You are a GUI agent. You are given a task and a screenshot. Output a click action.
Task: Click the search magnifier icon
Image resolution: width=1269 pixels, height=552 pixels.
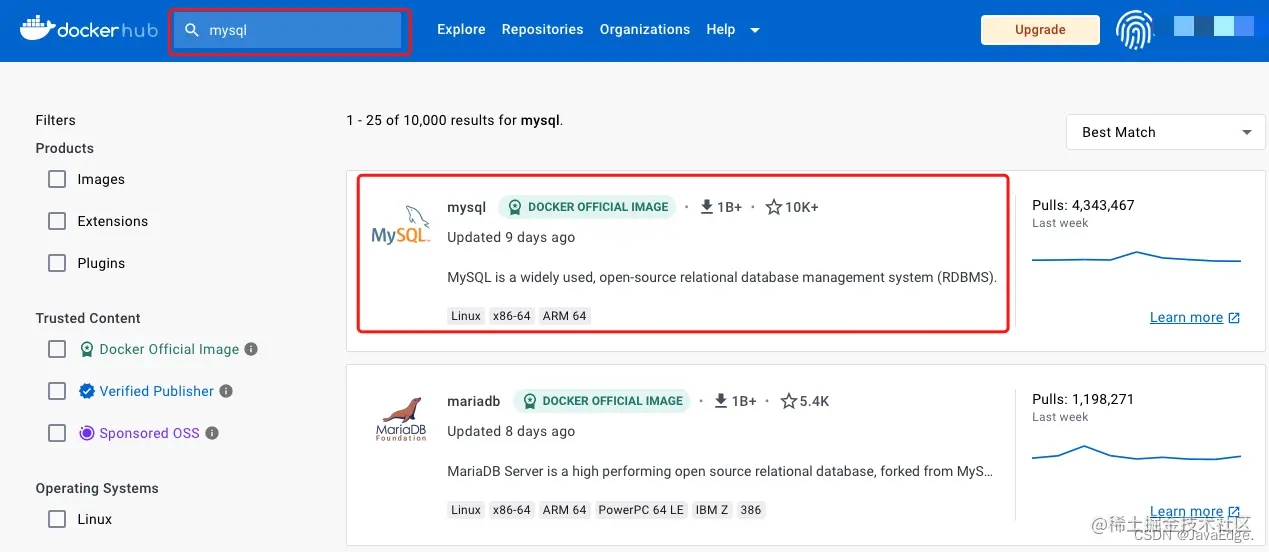tap(192, 30)
